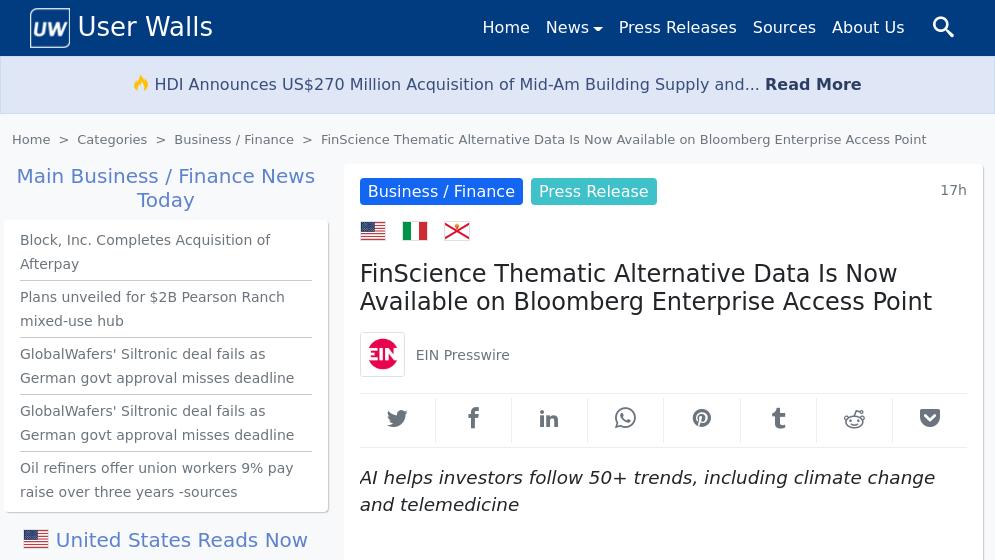Open the About Us page
995x560 pixels.
point(867,27)
